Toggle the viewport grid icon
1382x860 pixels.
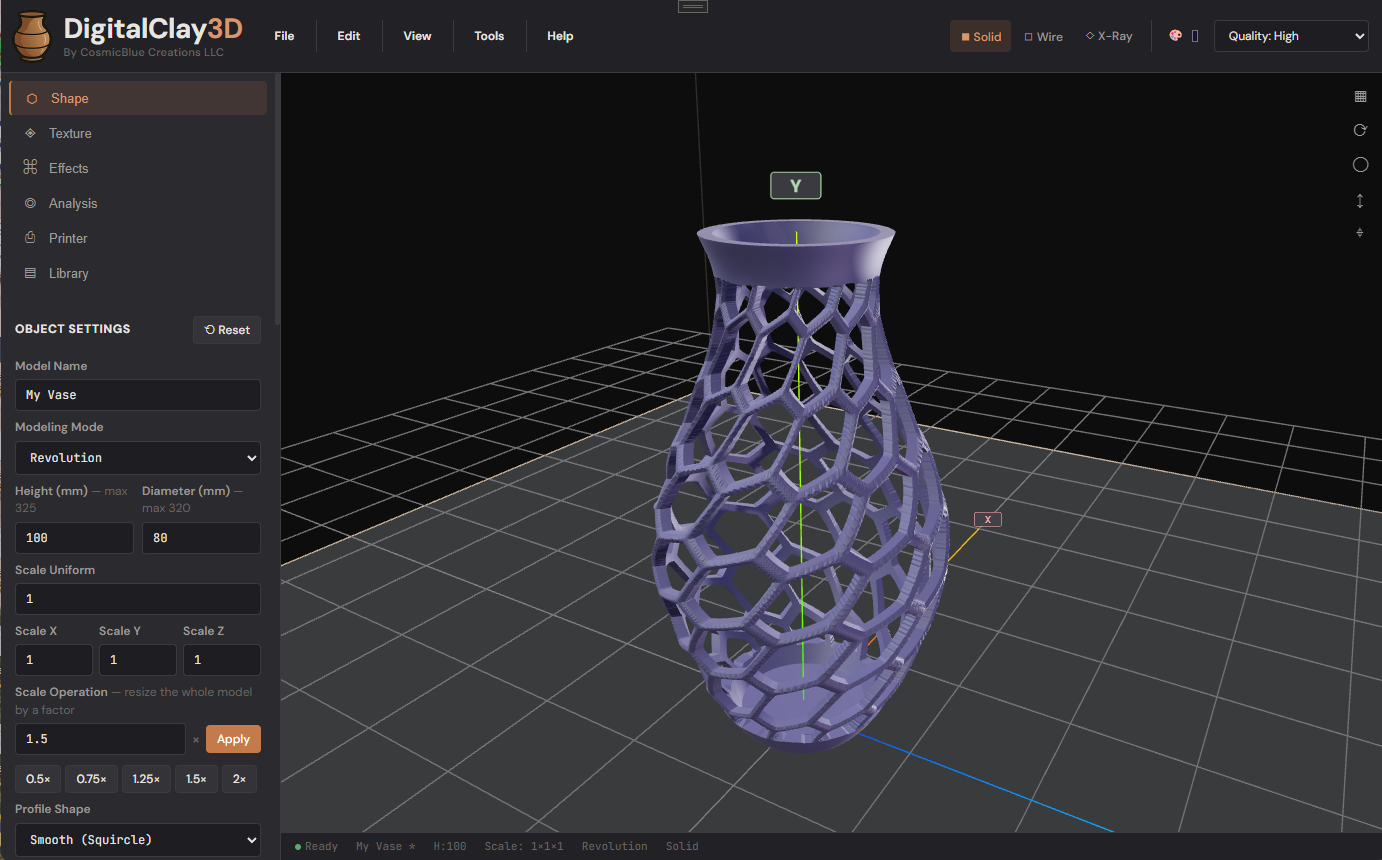(1360, 96)
